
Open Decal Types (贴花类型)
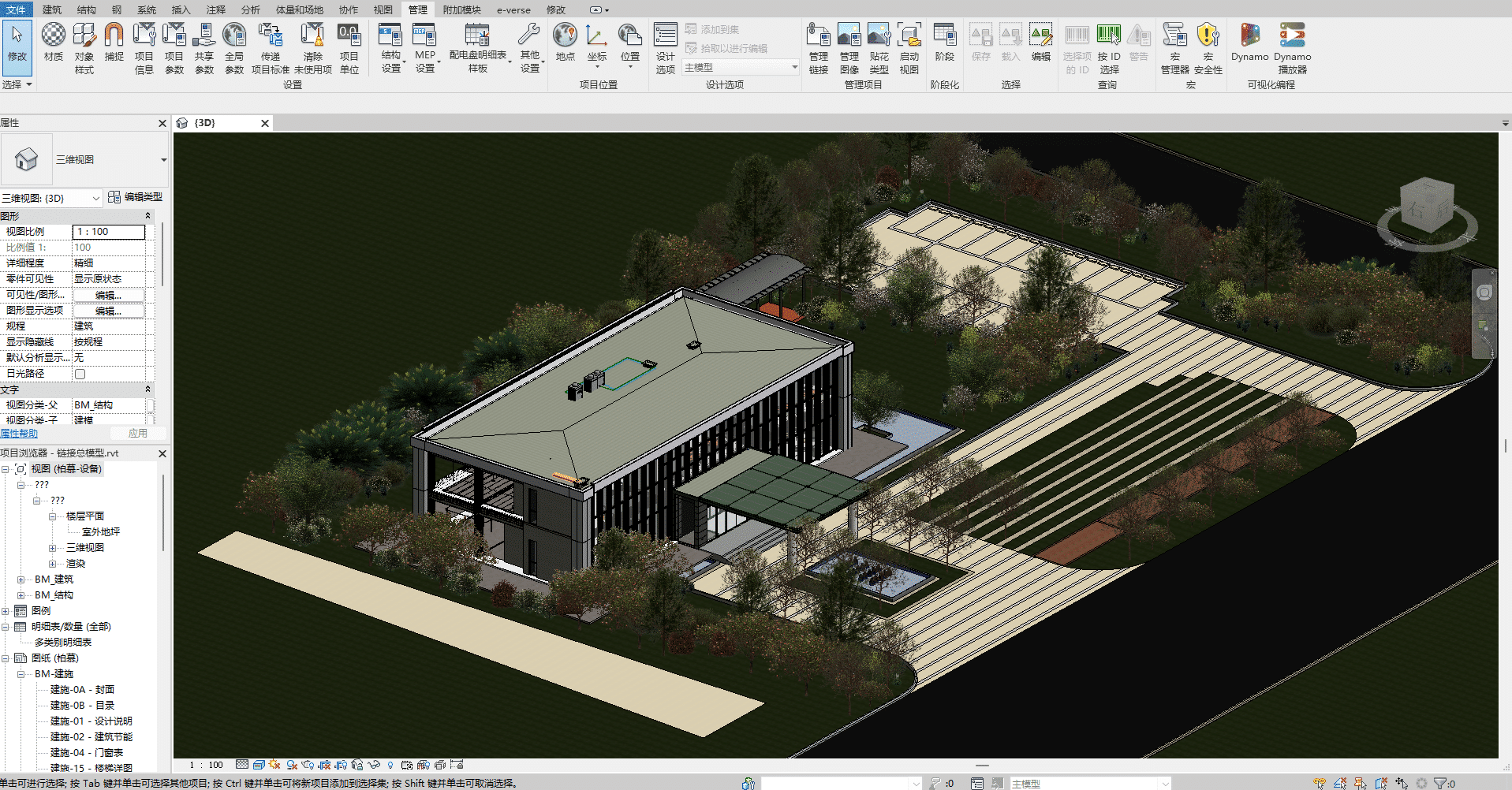coord(879,49)
